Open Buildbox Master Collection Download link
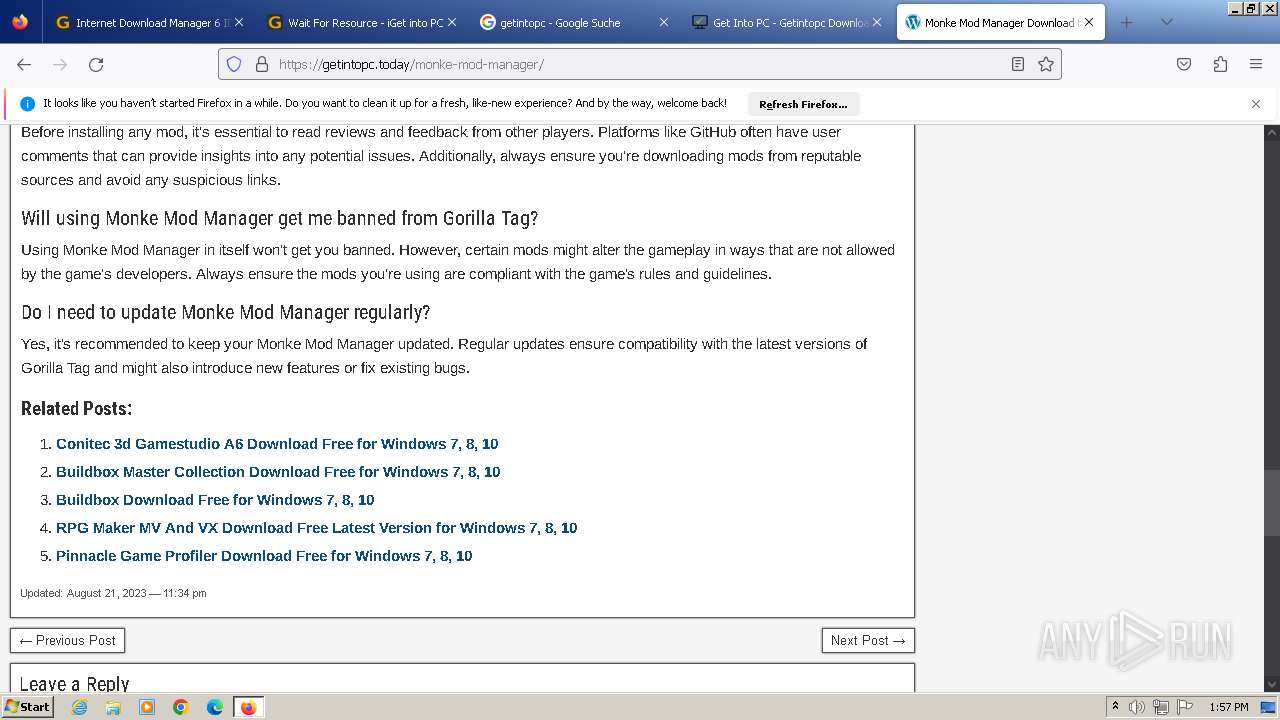Viewport: 1280px width, 720px height. (x=278, y=472)
